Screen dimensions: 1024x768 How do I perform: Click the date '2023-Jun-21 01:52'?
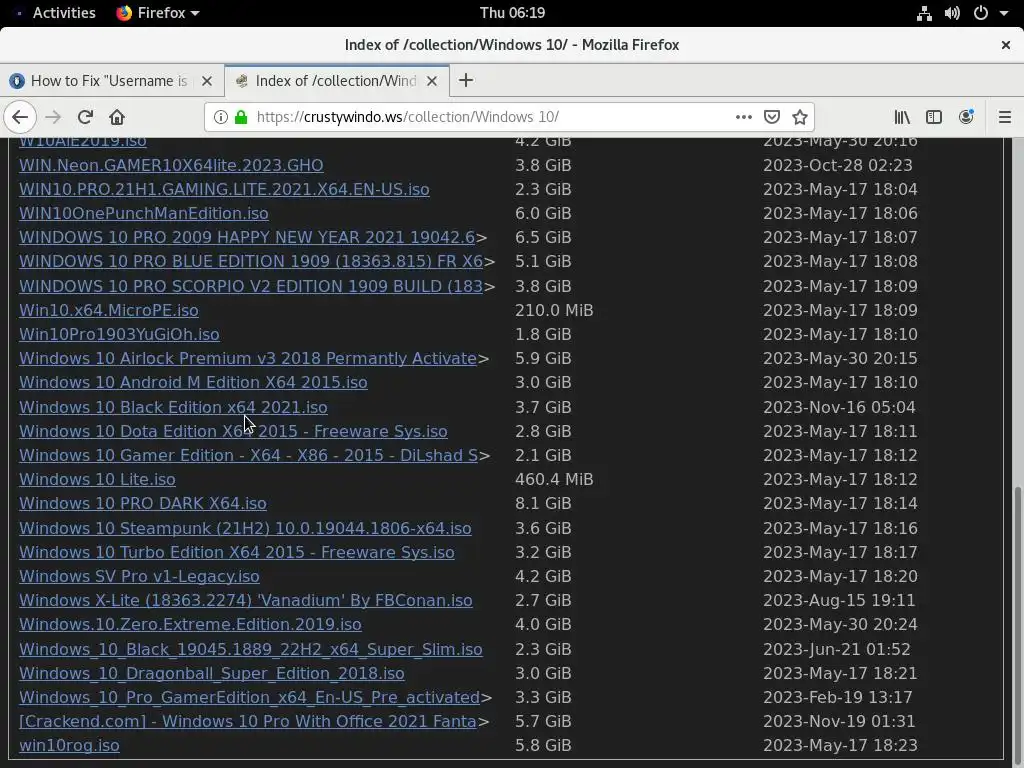(x=836, y=649)
